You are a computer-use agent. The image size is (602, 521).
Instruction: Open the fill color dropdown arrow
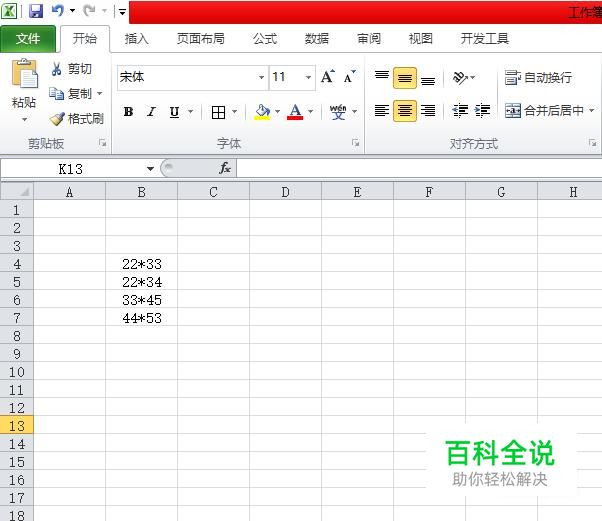coord(278,112)
